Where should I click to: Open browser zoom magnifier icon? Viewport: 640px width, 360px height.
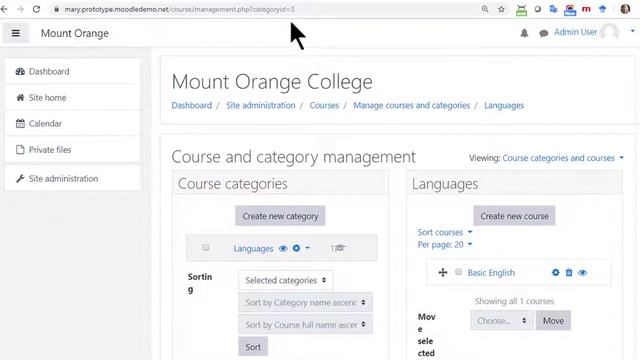click(485, 9)
